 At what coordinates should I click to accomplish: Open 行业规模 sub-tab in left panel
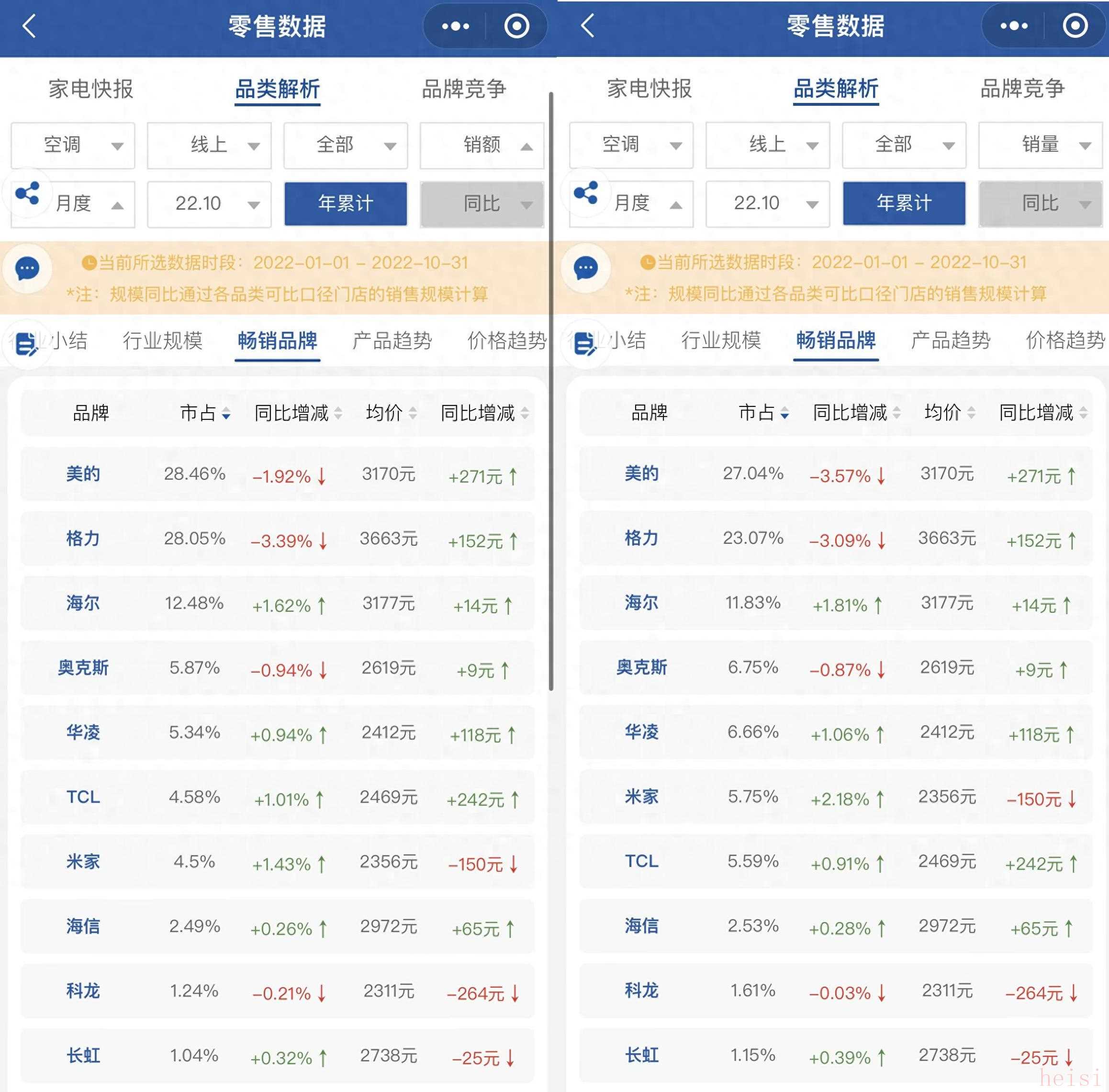pyautogui.click(x=162, y=341)
